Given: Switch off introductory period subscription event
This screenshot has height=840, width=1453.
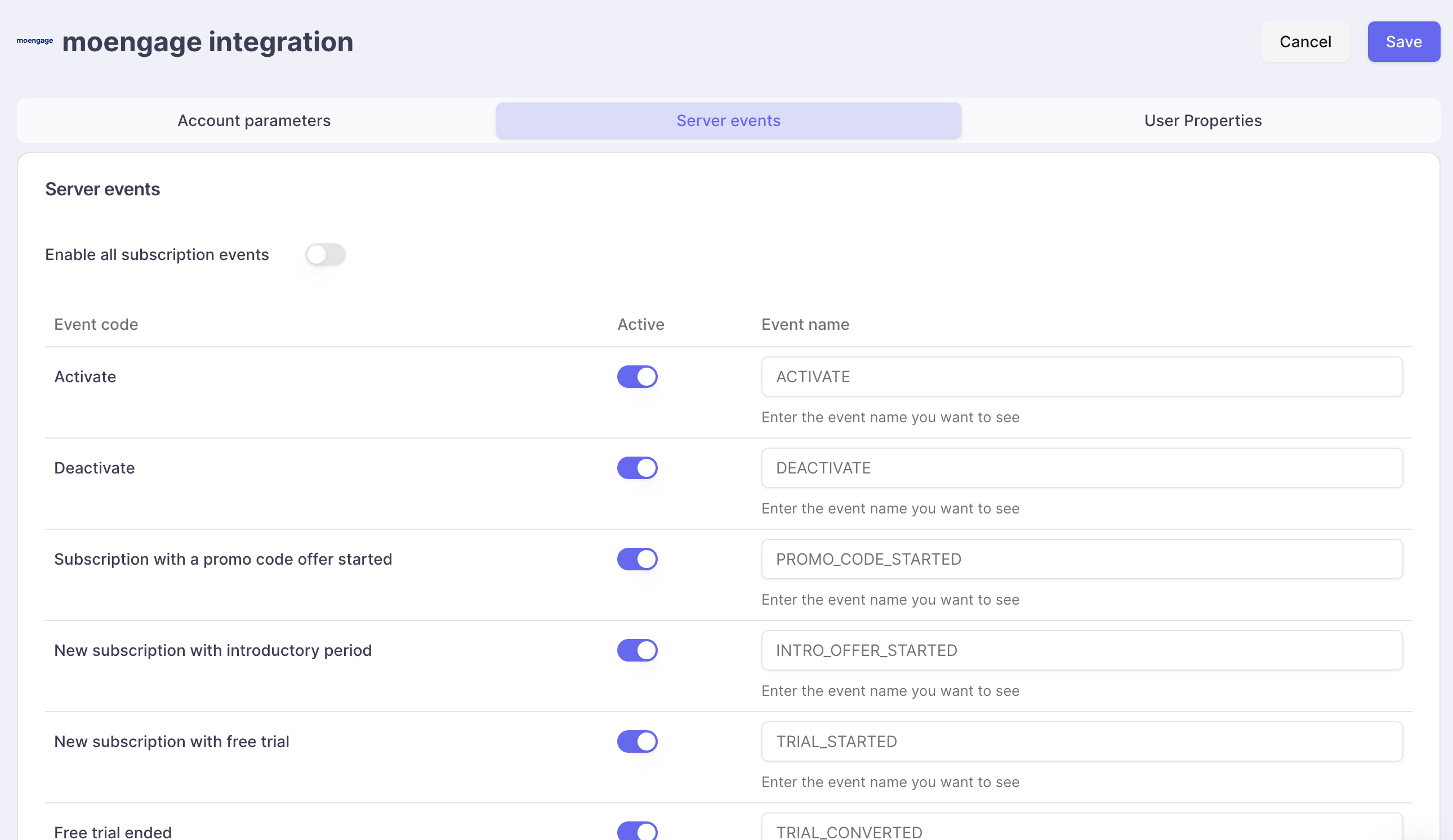Looking at the screenshot, I should click(x=637, y=650).
